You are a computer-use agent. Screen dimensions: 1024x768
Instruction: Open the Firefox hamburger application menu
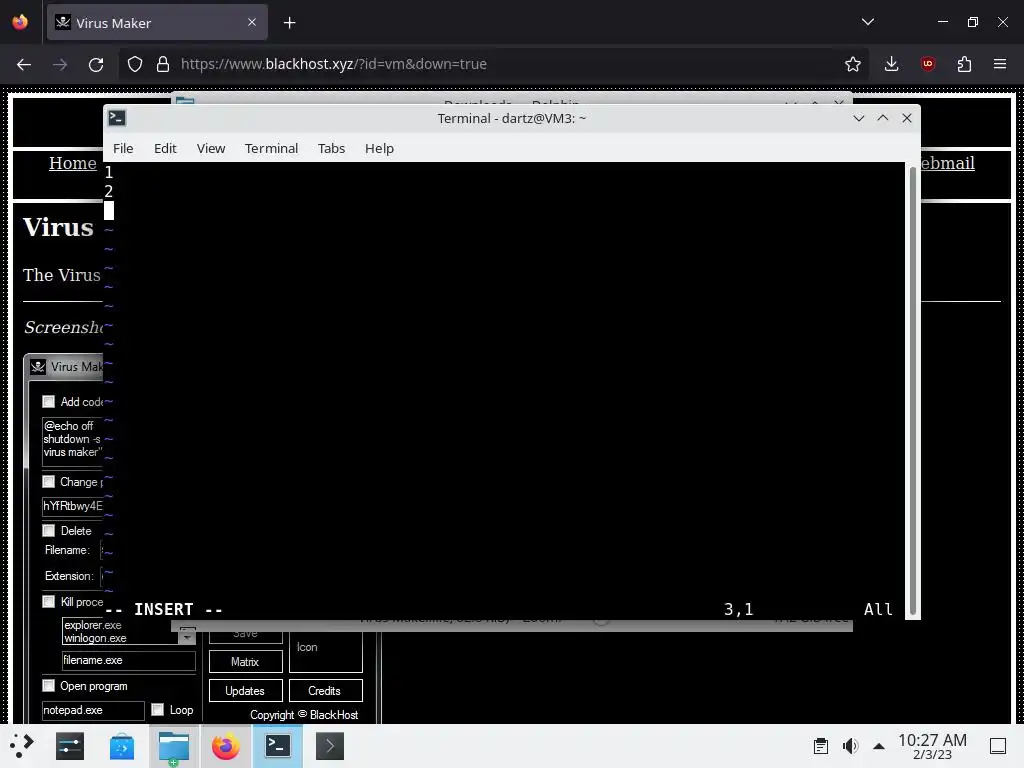click(1000, 64)
